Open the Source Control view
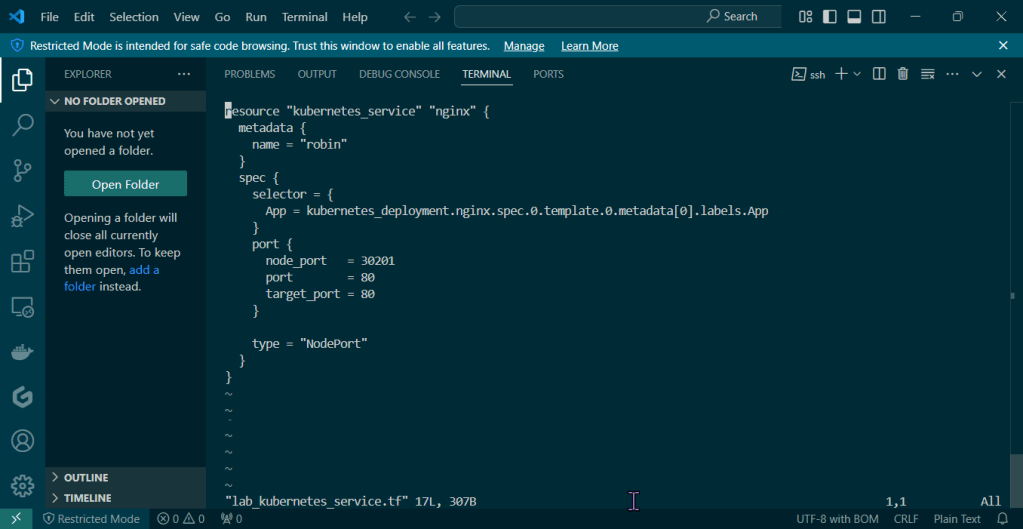The height and width of the screenshot is (529, 1023). (x=22, y=171)
